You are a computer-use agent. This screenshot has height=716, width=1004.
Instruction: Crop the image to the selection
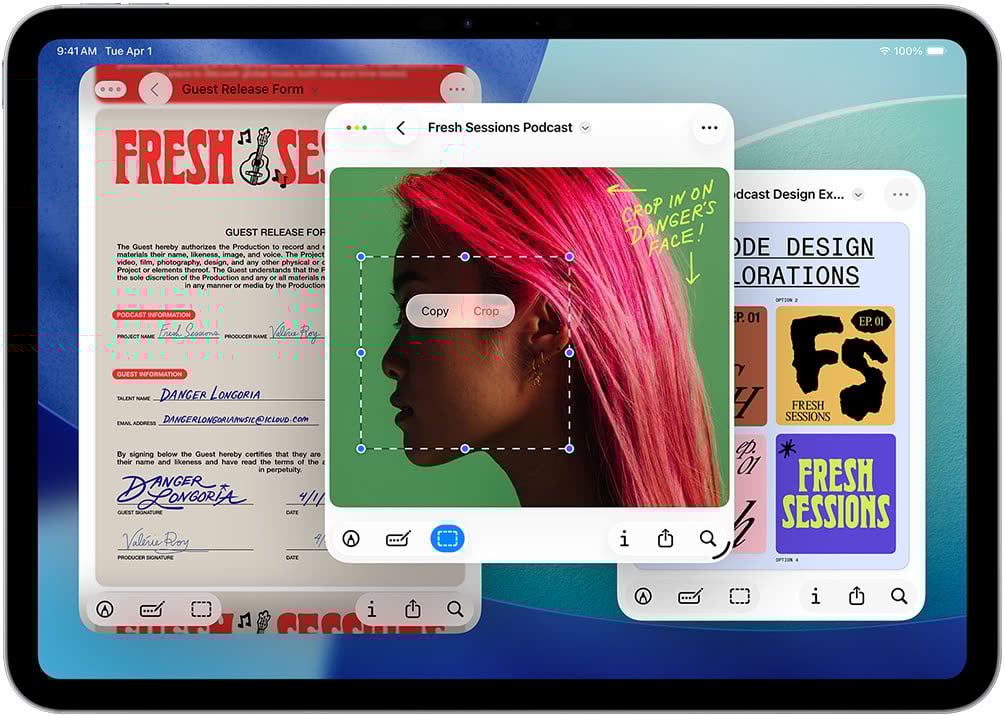486,311
